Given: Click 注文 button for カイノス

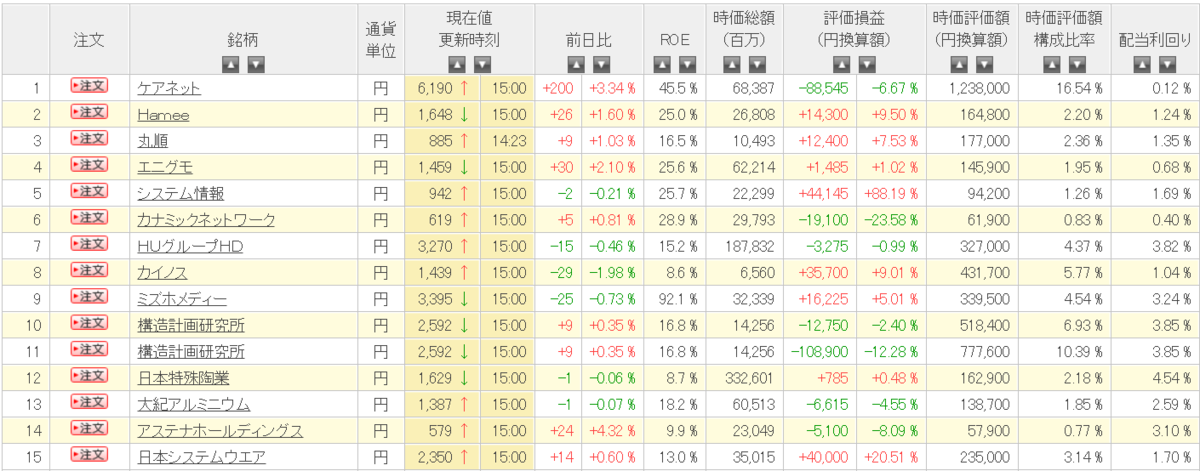Looking at the screenshot, I should [89, 270].
